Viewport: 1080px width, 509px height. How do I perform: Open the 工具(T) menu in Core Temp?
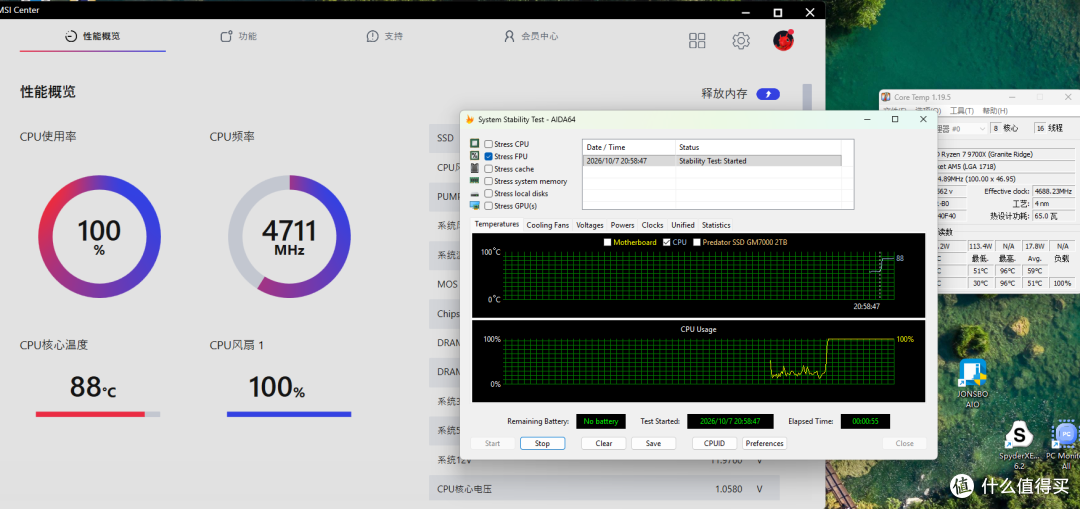(962, 111)
